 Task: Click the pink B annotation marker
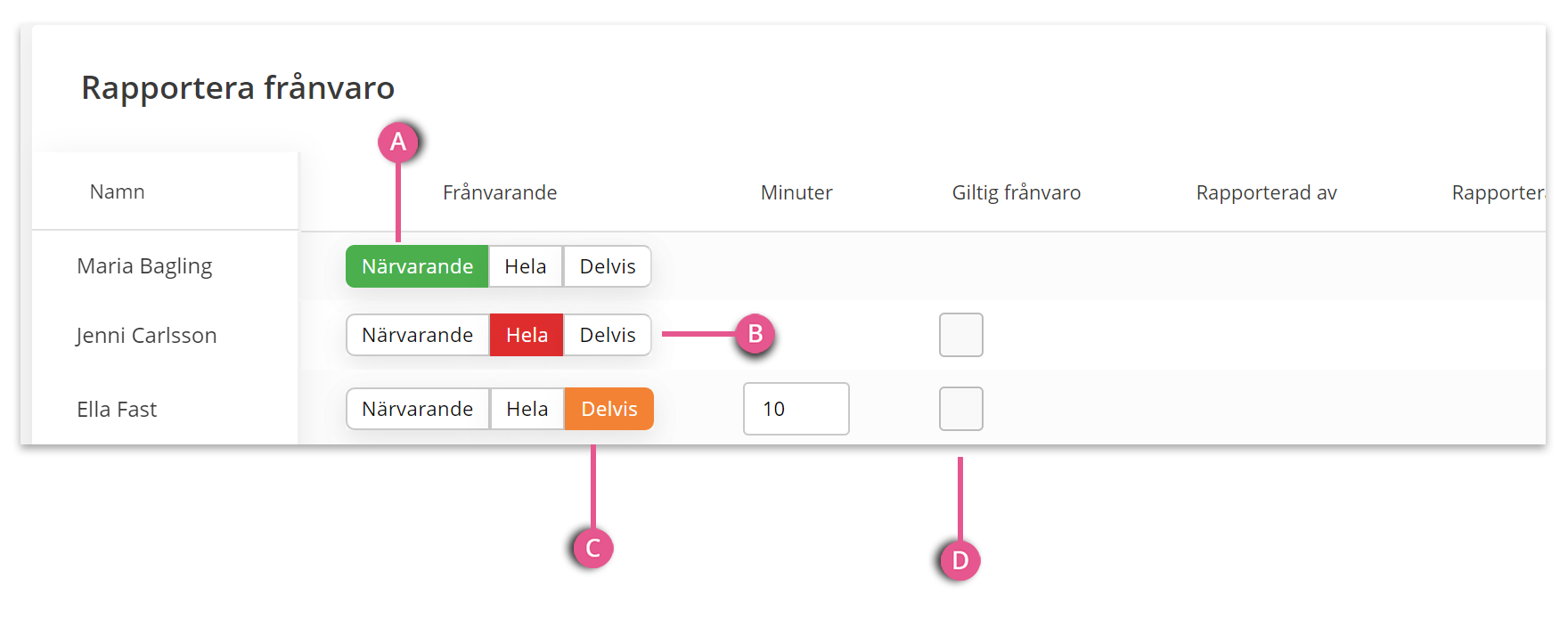(755, 334)
